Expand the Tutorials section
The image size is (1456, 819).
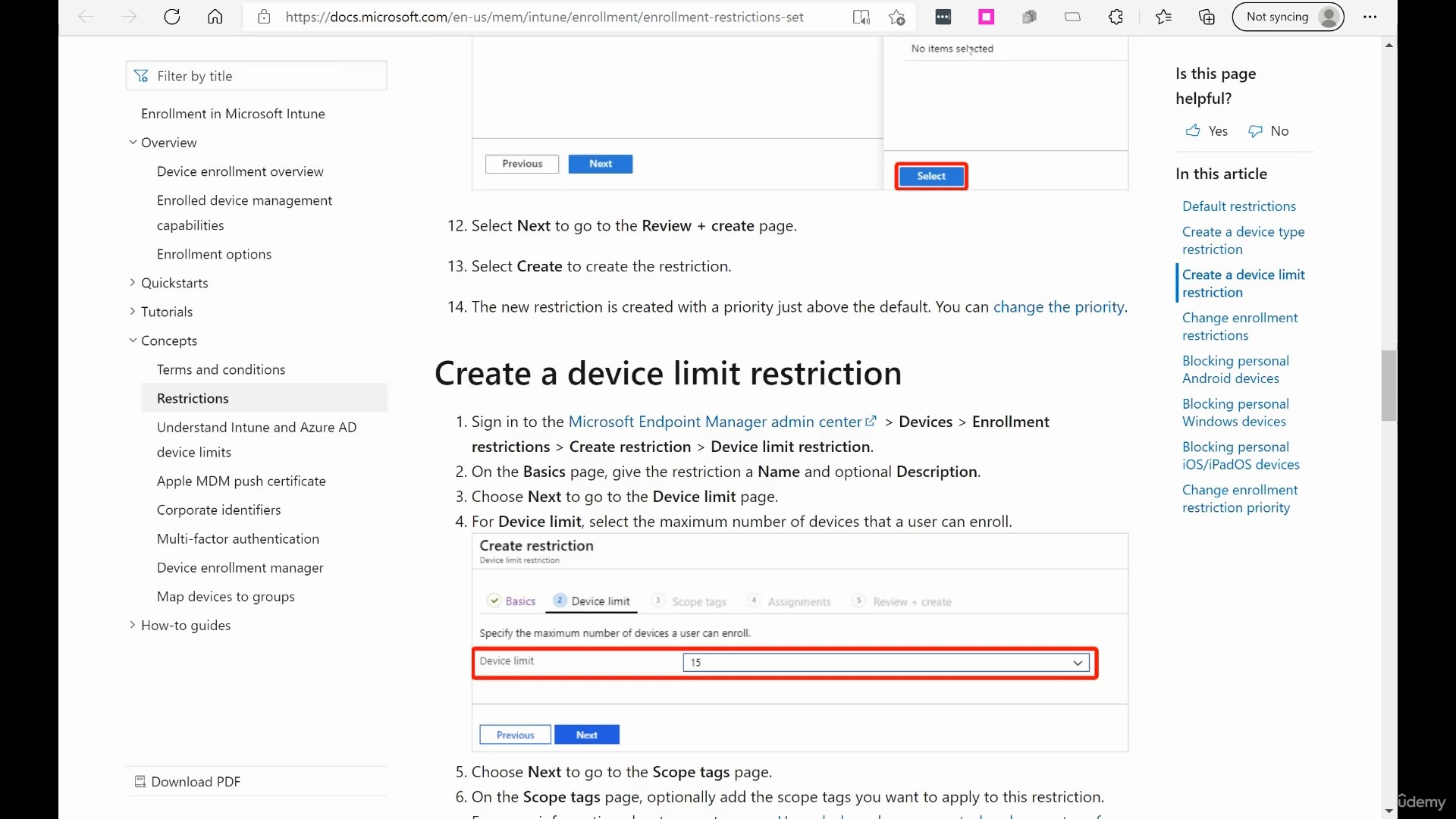[133, 311]
